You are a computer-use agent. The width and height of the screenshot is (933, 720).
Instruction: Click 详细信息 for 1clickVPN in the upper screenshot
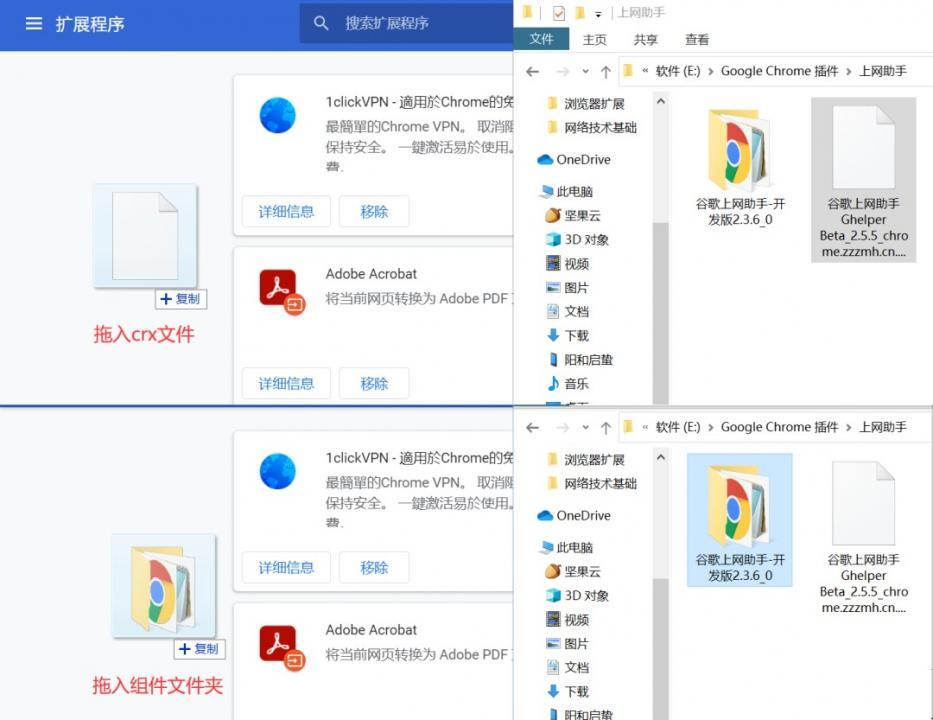(x=286, y=211)
